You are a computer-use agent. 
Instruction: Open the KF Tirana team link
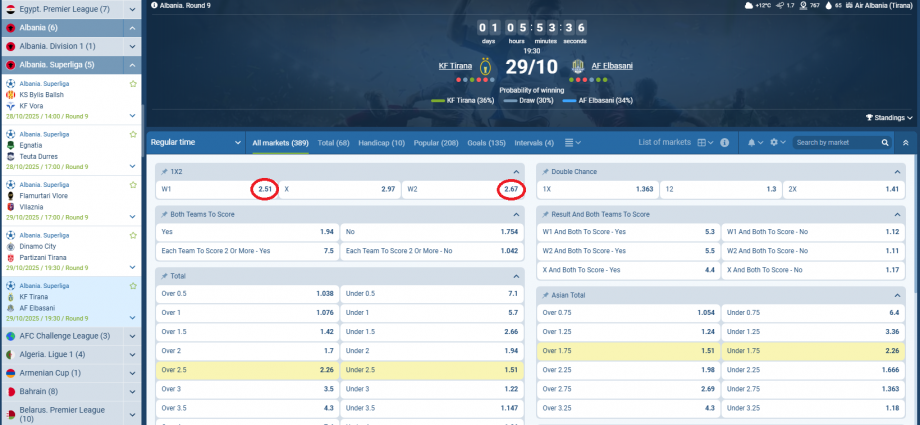click(453, 66)
